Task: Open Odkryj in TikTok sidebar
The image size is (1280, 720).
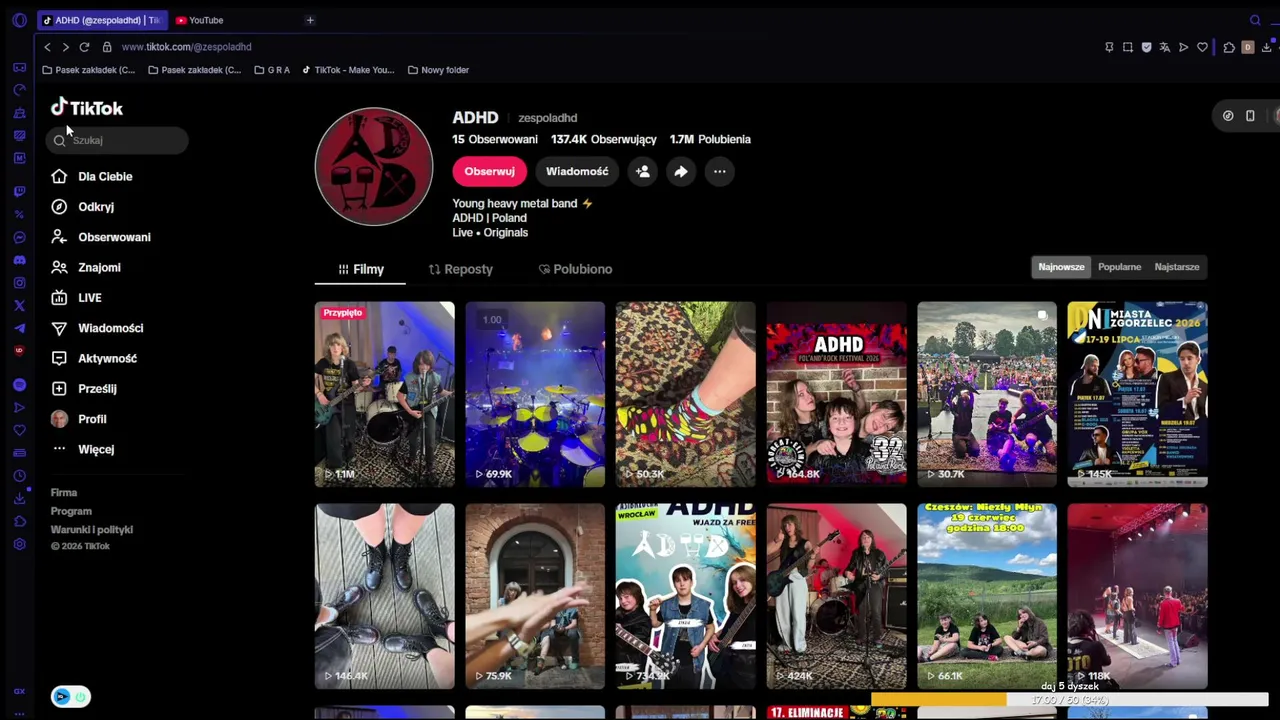Action: click(83, 207)
